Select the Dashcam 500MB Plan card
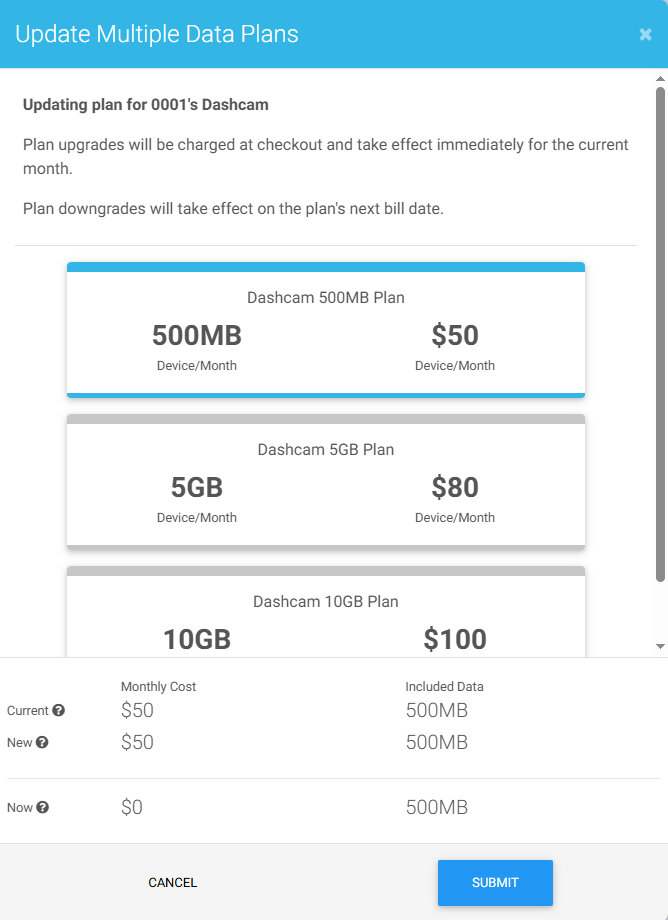 [x=325, y=330]
